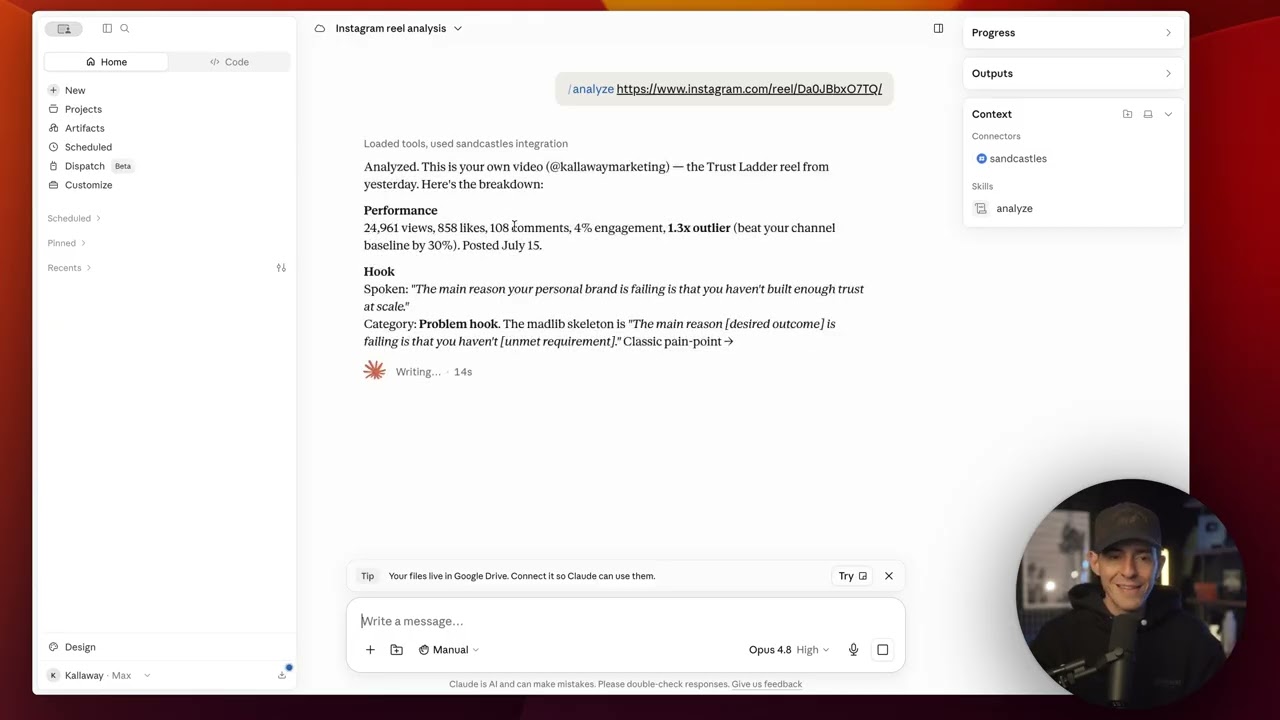This screenshot has width=1280, height=720.
Task: Click the 1.3x outlier bold text
Action: tap(699, 228)
